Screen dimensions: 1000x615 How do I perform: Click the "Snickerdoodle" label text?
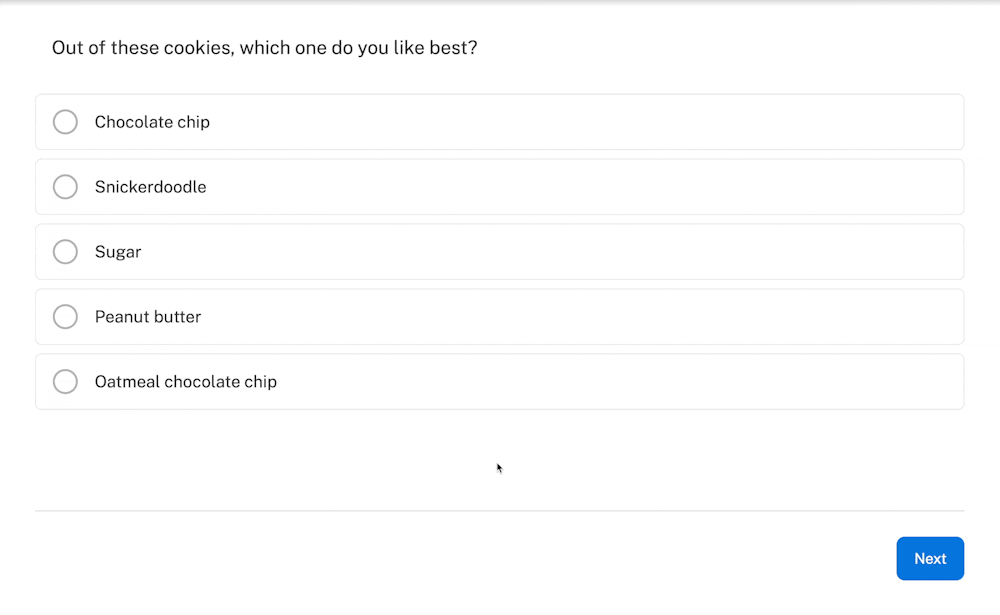[x=150, y=187]
